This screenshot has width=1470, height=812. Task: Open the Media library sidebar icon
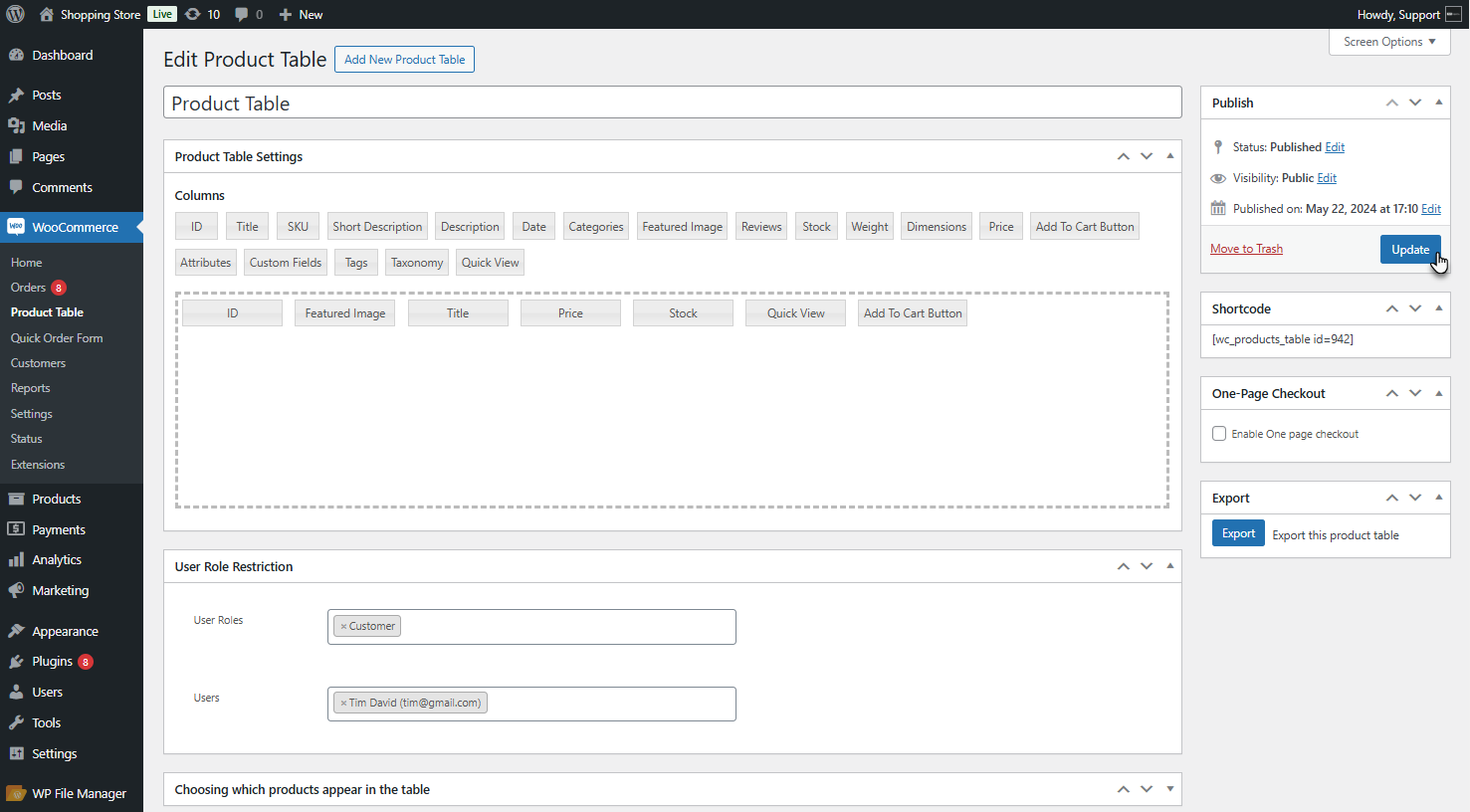(x=16, y=125)
